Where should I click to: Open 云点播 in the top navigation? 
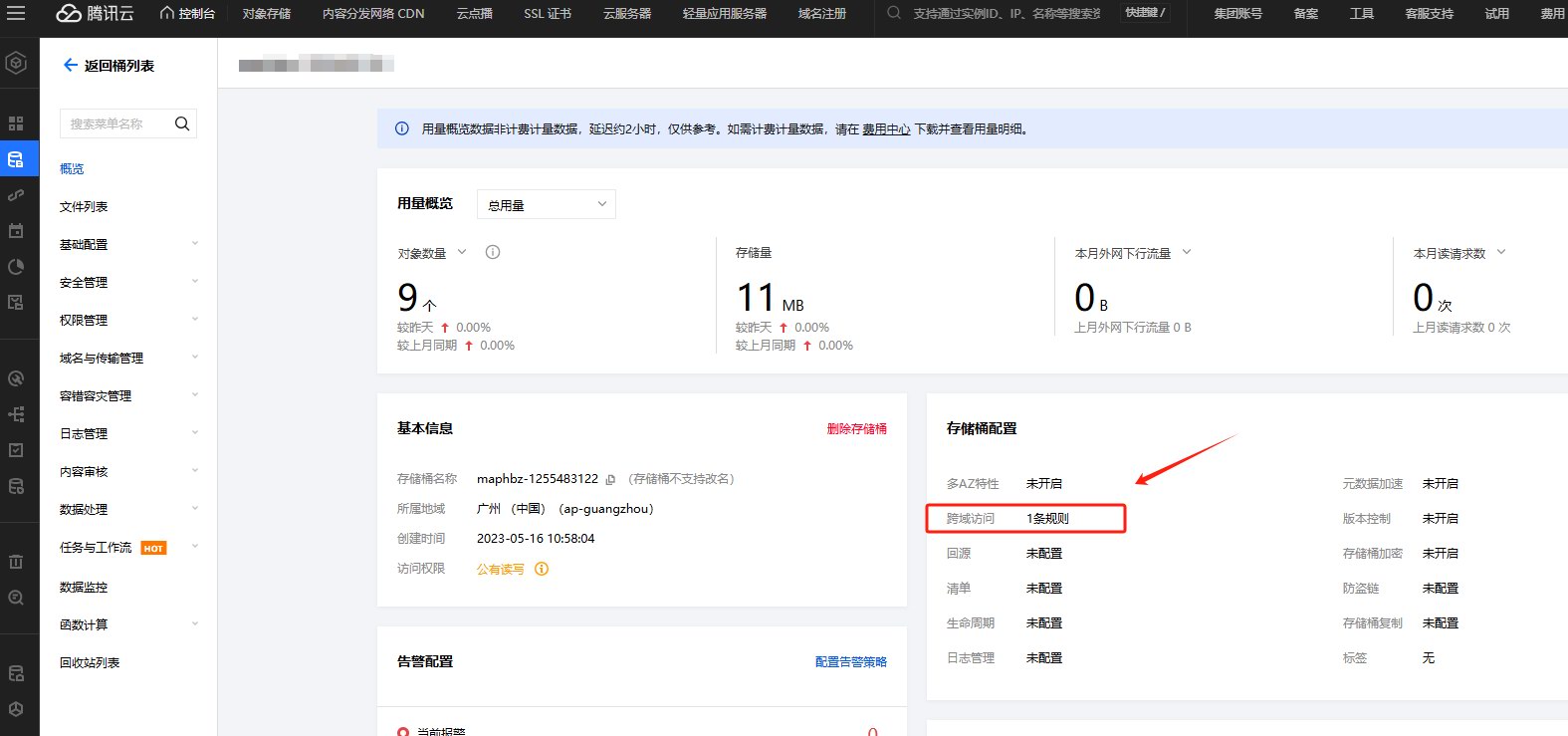[x=475, y=13]
